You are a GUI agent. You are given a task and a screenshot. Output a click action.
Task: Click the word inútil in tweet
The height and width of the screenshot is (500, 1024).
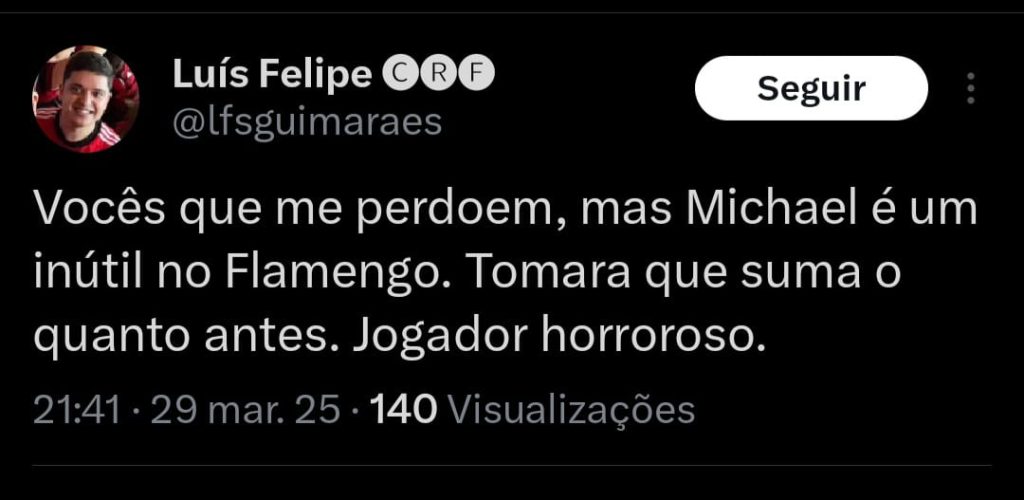point(88,275)
